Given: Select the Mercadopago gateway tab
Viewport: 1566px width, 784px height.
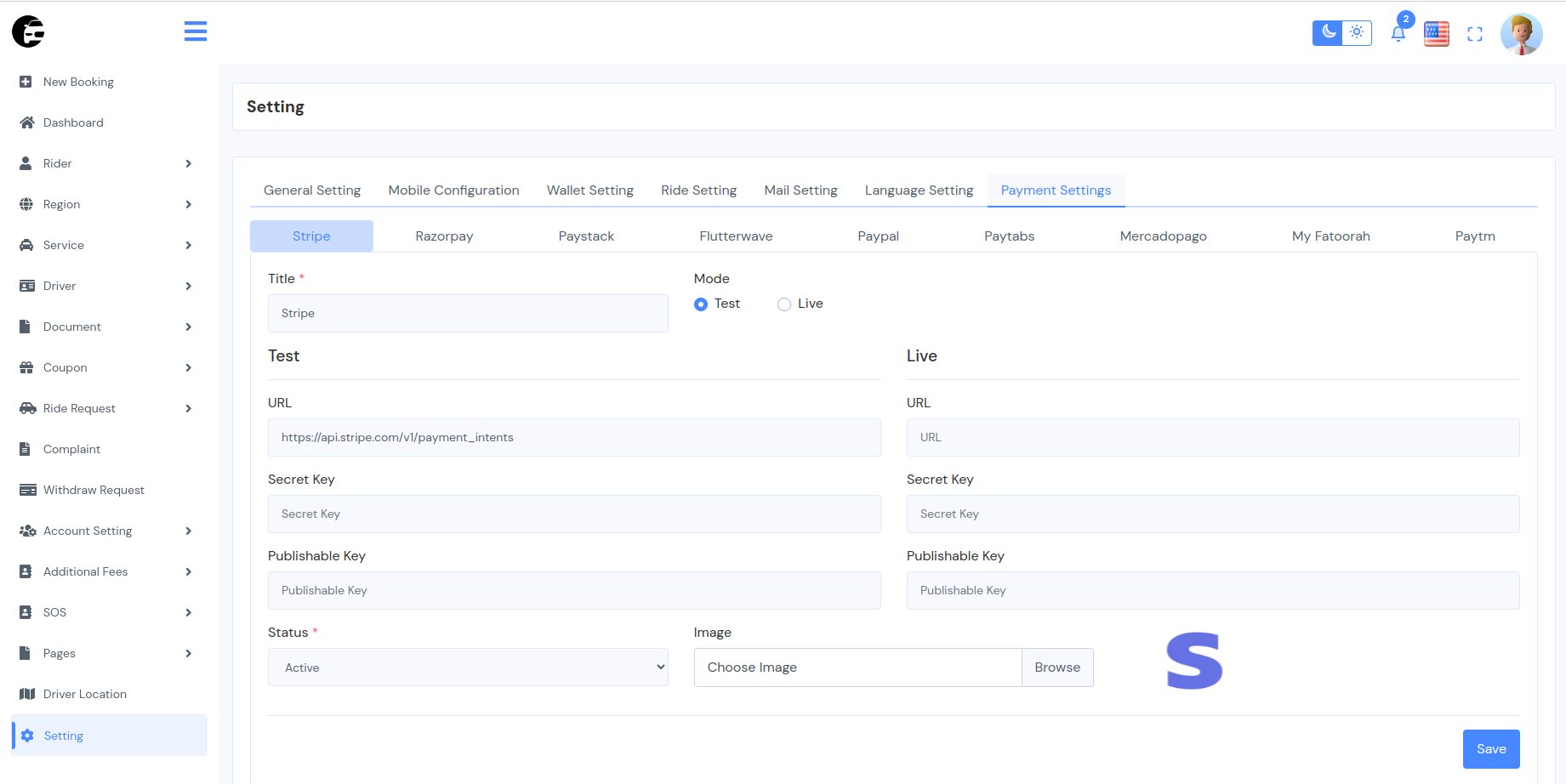Looking at the screenshot, I should click(1163, 236).
